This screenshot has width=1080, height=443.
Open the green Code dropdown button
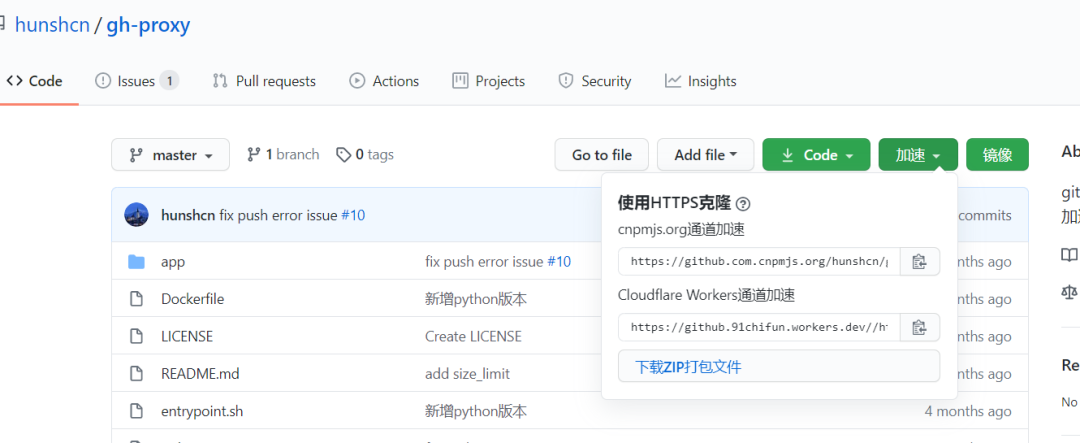coord(816,155)
